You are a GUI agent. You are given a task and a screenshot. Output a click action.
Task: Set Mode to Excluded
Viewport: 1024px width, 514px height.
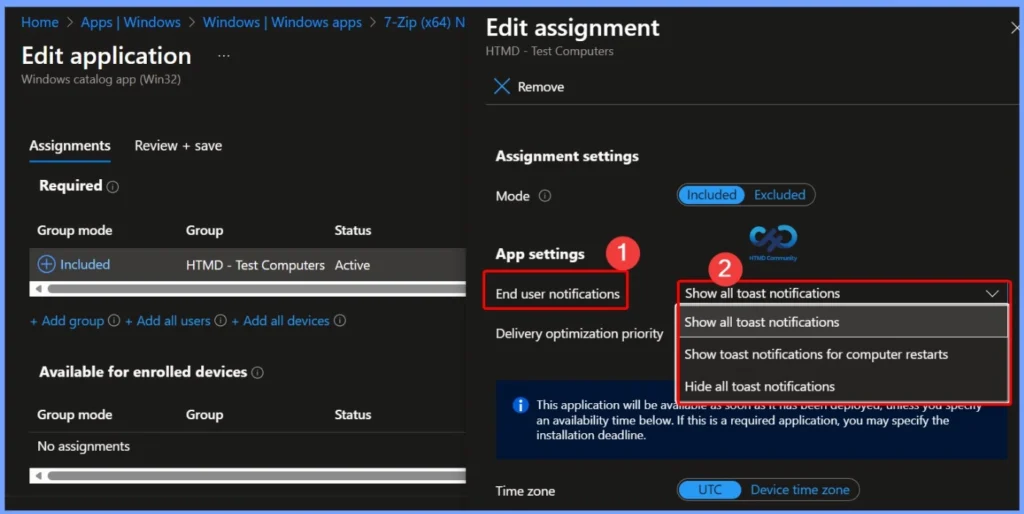pyautogui.click(x=780, y=195)
